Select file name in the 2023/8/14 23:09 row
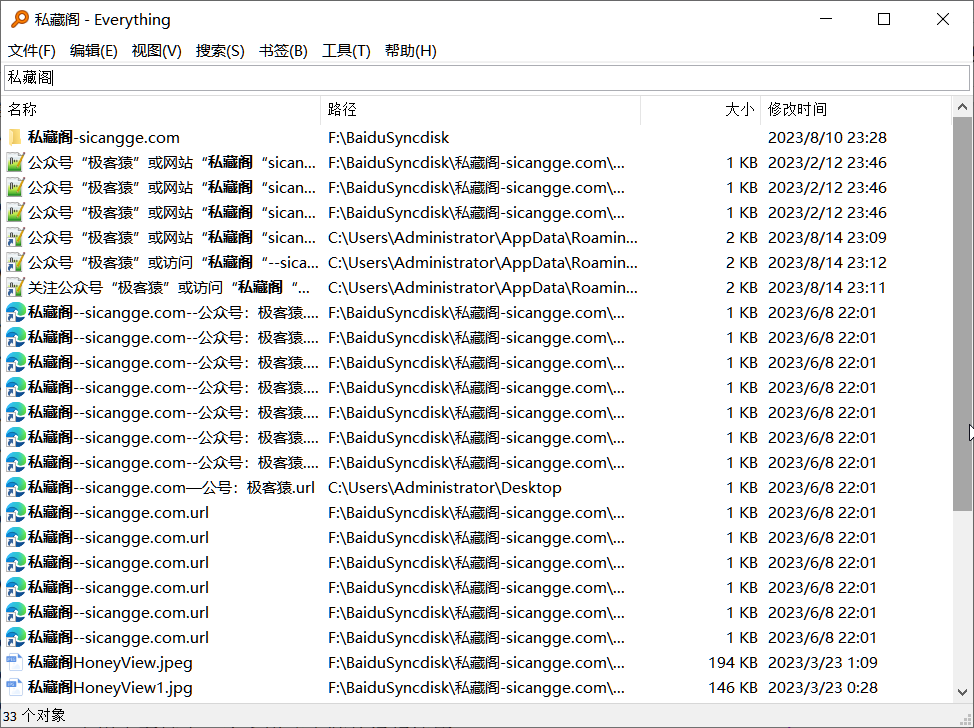The image size is (974, 728). 172,237
